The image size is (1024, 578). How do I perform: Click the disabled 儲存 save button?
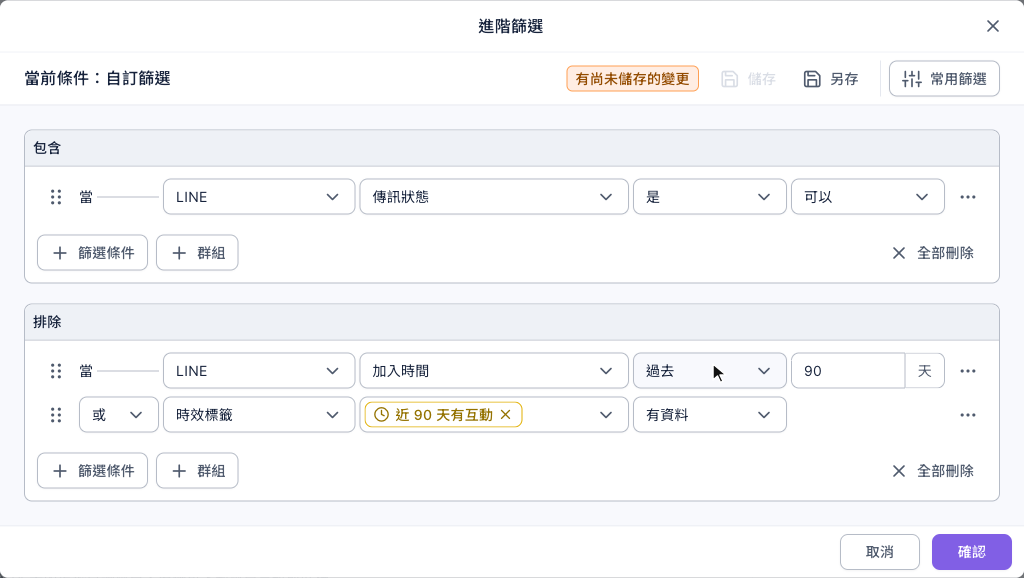tap(748, 79)
